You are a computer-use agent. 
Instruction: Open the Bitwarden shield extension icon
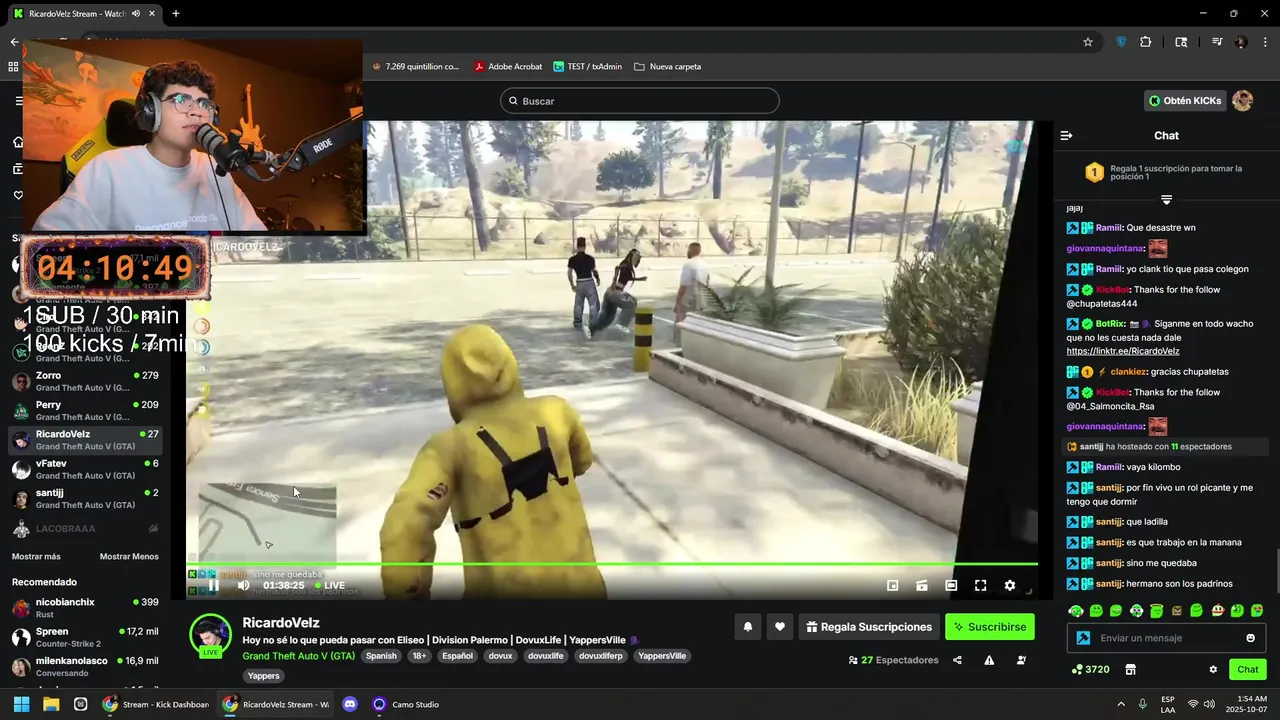(1121, 42)
